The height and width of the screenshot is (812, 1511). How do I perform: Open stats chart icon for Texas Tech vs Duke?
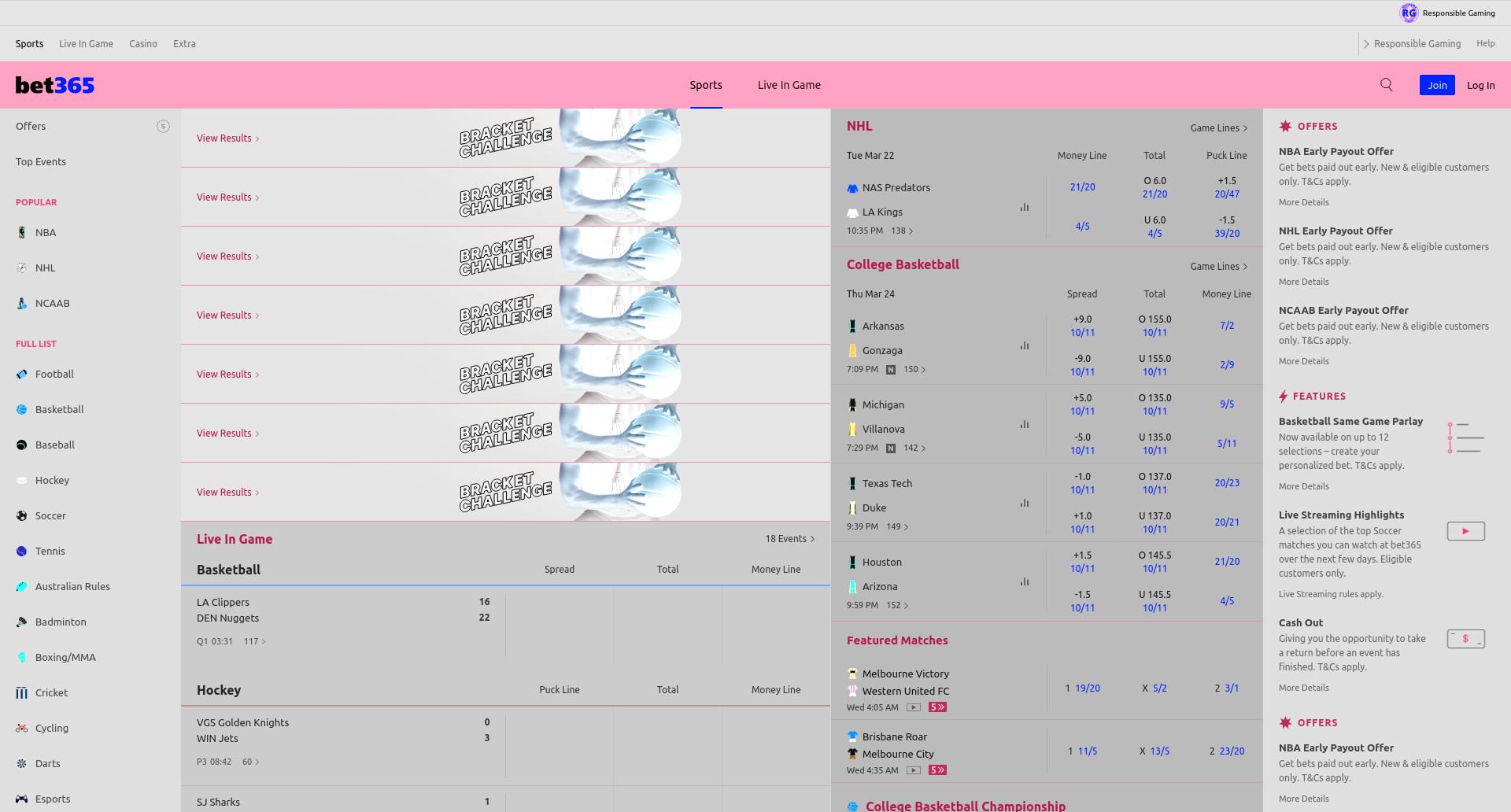[x=1025, y=503]
